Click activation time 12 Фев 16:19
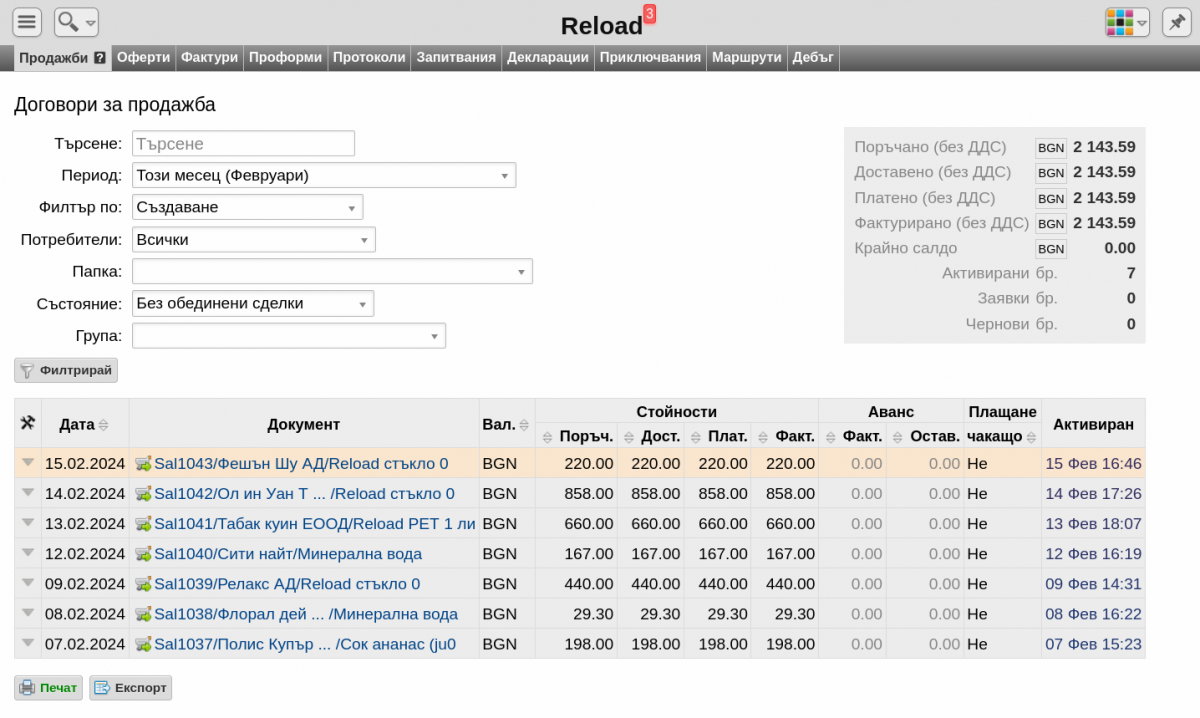 coord(1093,554)
